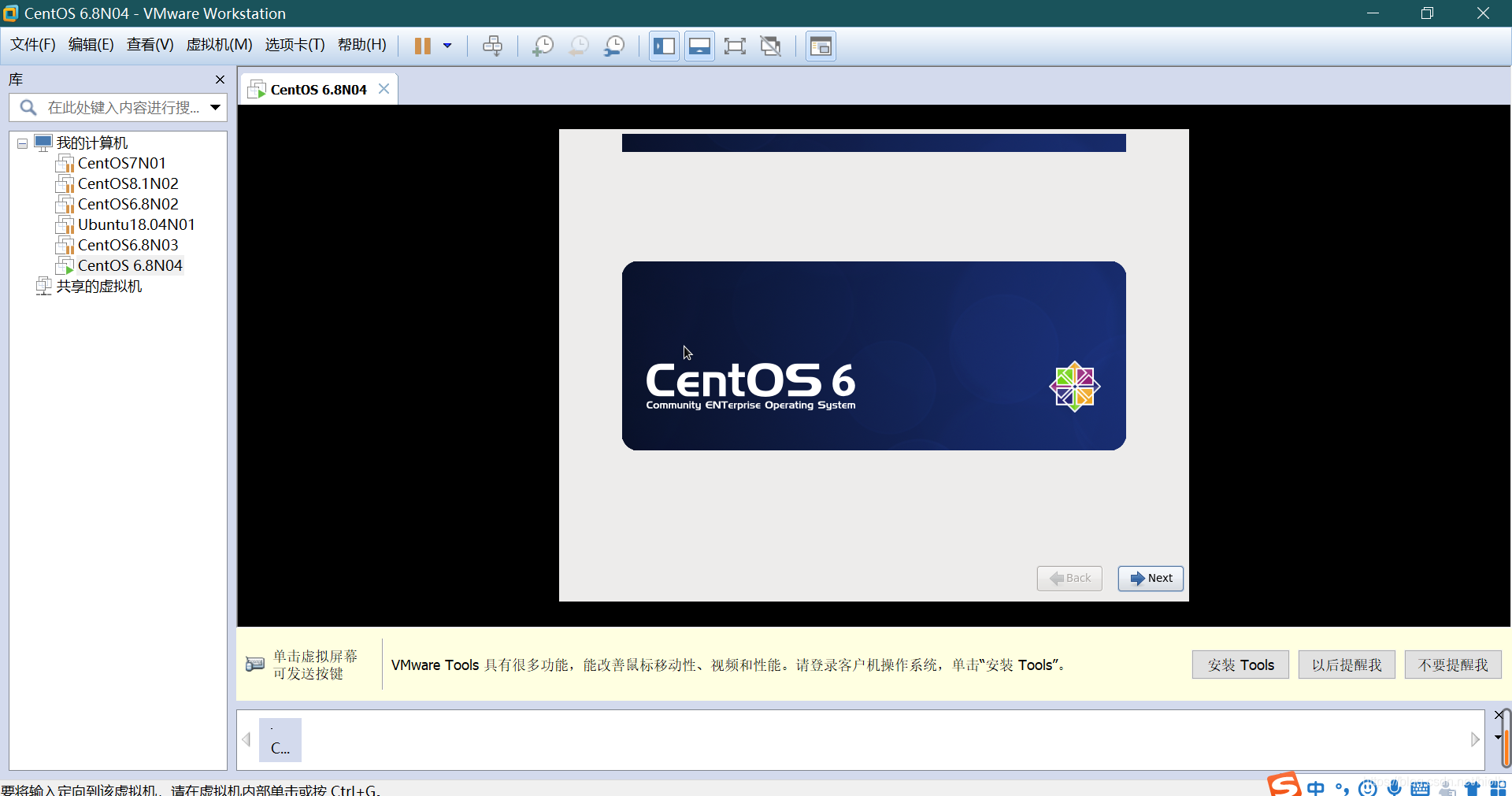Activate Sogou voice input microphone
This screenshot has height=796, width=1512.
pyautogui.click(x=1395, y=787)
